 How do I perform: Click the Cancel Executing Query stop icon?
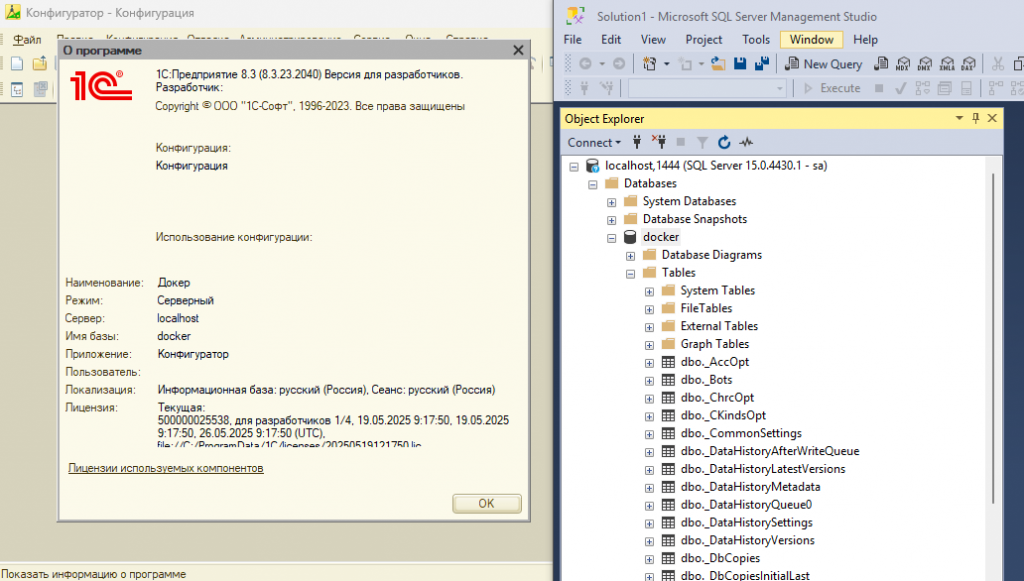pyautogui.click(x=879, y=88)
